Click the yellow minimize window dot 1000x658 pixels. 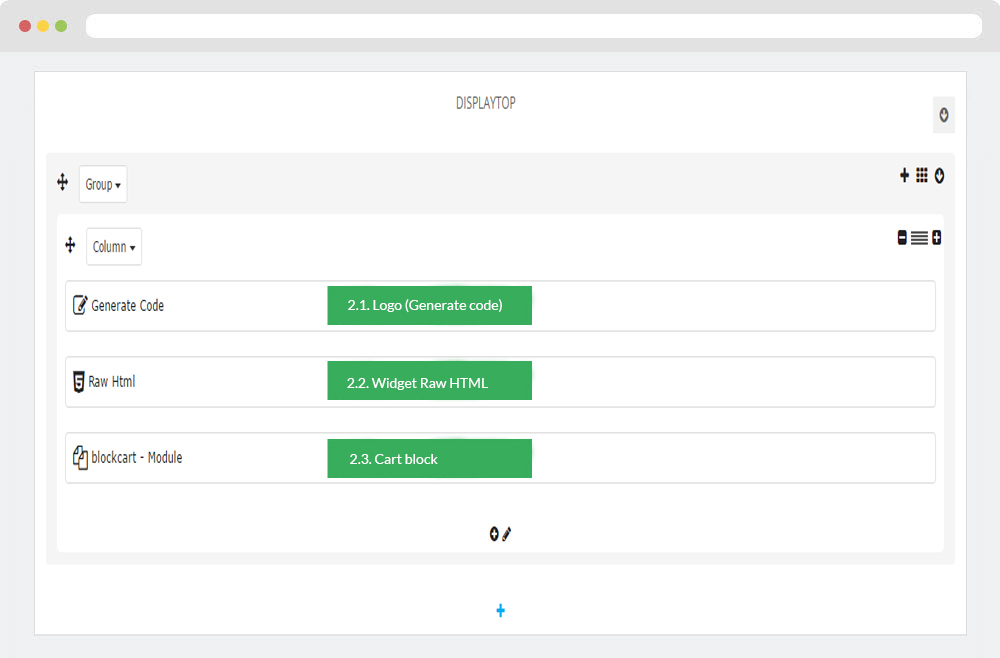click(x=43, y=26)
